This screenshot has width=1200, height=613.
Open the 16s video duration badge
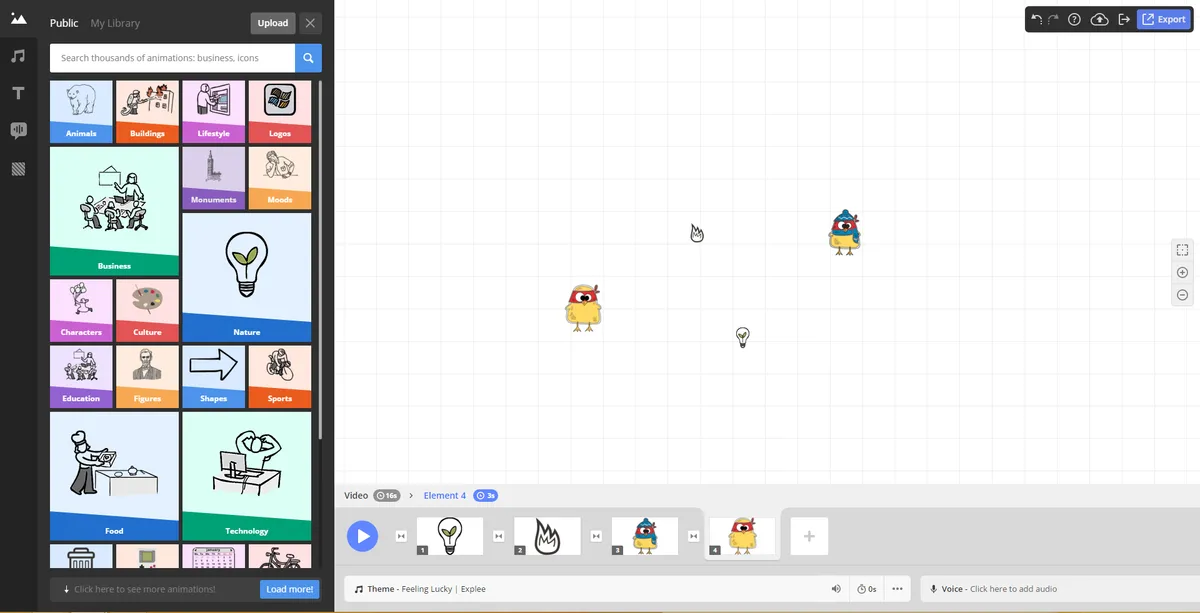(x=387, y=495)
